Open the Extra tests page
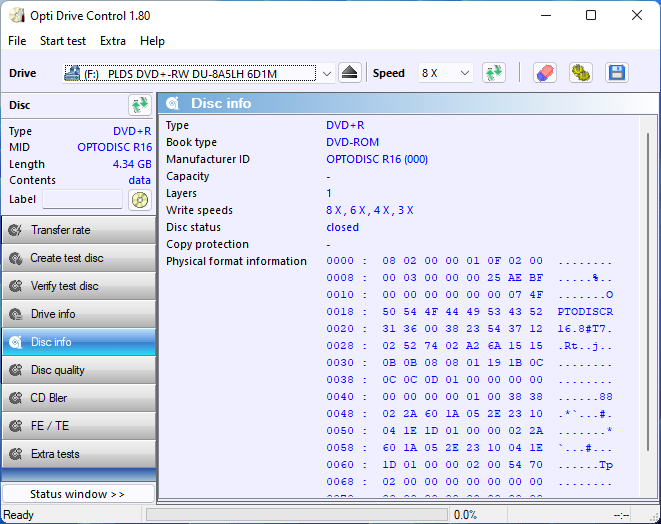661x524 pixels. pos(79,454)
